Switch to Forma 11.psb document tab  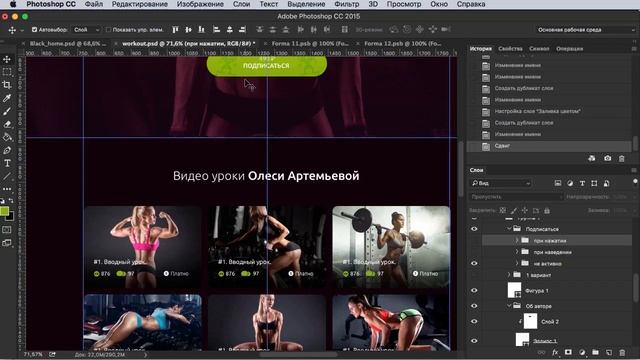(x=310, y=43)
